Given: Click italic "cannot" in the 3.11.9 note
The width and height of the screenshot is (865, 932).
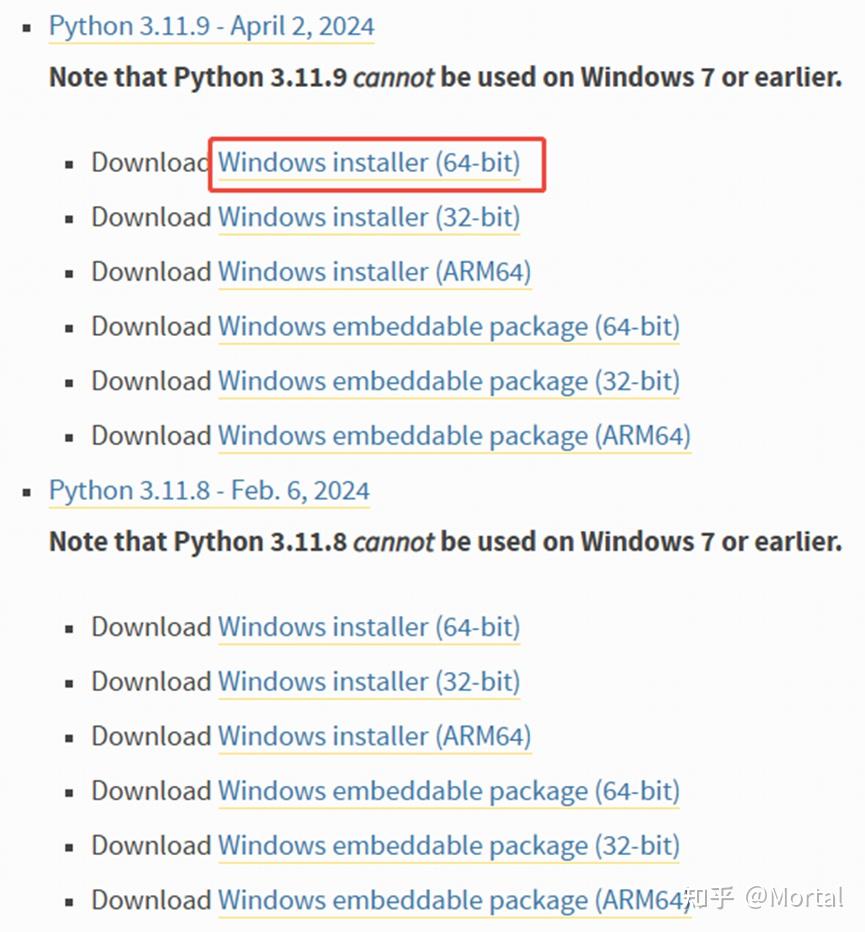Looking at the screenshot, I should pos(394,77).
